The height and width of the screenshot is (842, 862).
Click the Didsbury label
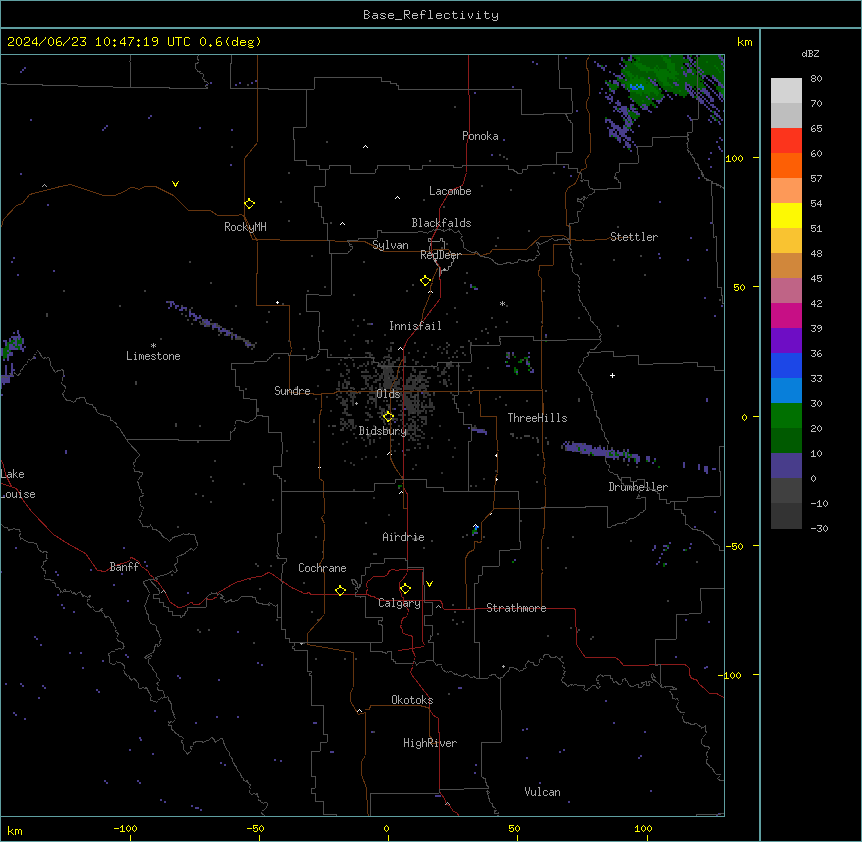point(383,431)
